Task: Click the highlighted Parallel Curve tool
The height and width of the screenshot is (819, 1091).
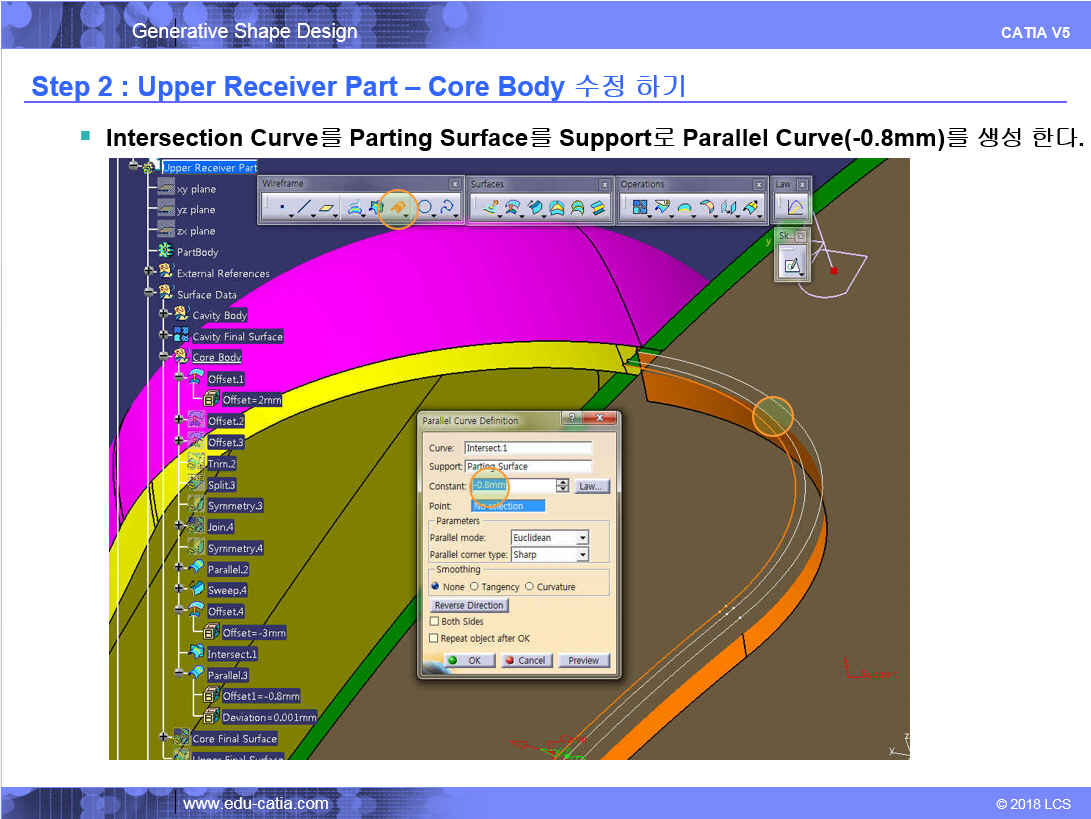Action: pos(397,208)
